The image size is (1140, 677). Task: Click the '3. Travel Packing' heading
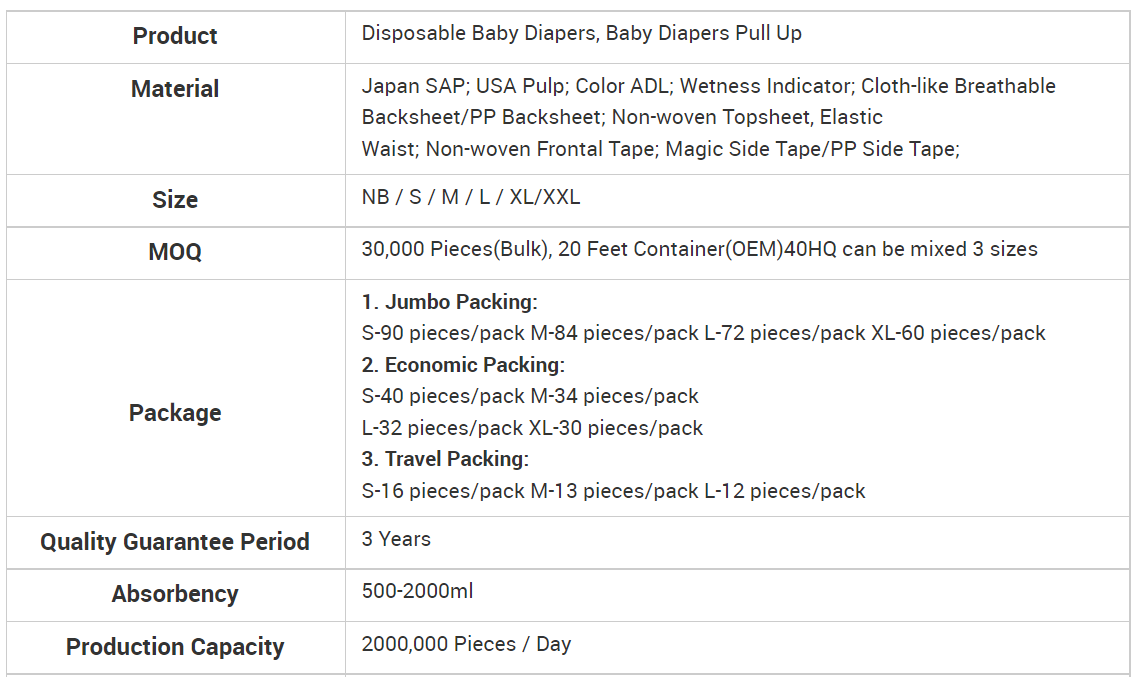coord(446,459)
